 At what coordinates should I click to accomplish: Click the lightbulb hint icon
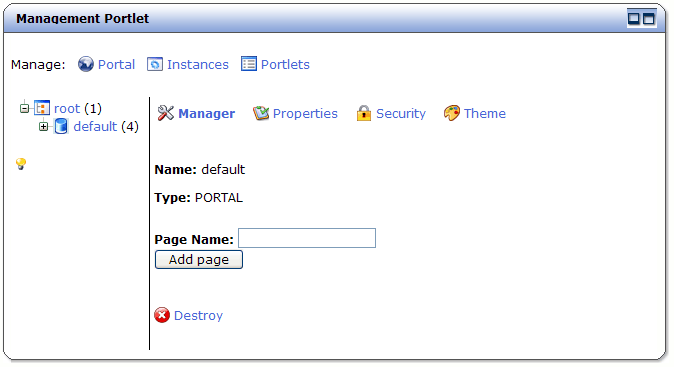21,163
